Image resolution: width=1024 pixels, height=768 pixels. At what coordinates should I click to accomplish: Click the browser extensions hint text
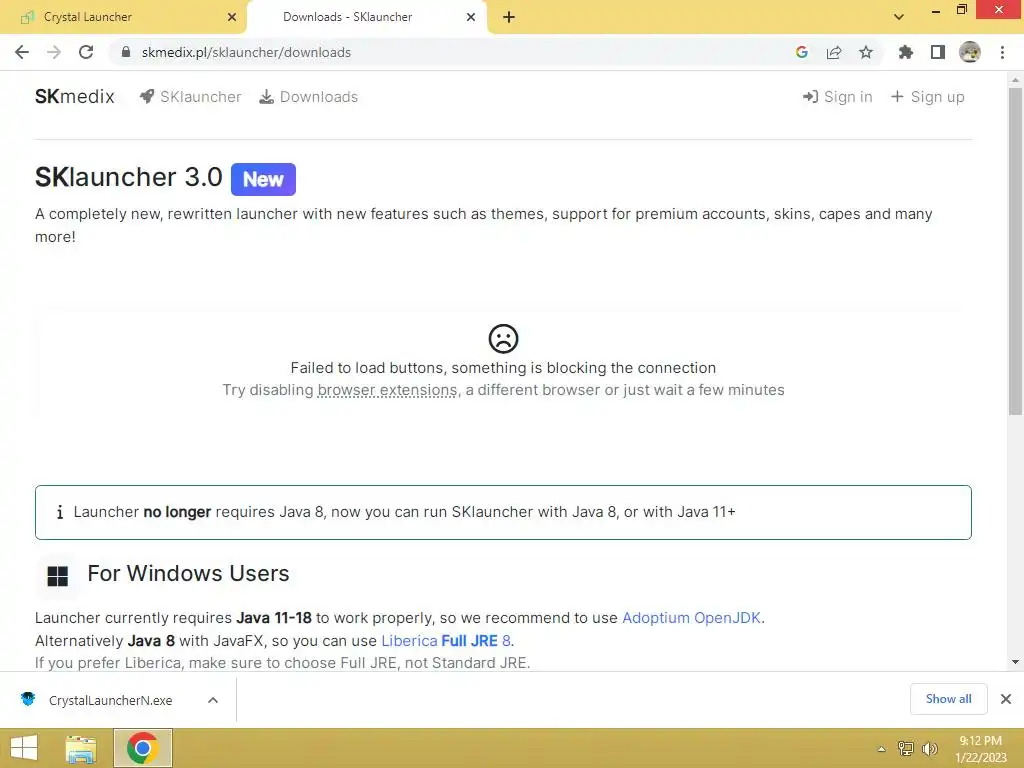[x=387, y=390]
